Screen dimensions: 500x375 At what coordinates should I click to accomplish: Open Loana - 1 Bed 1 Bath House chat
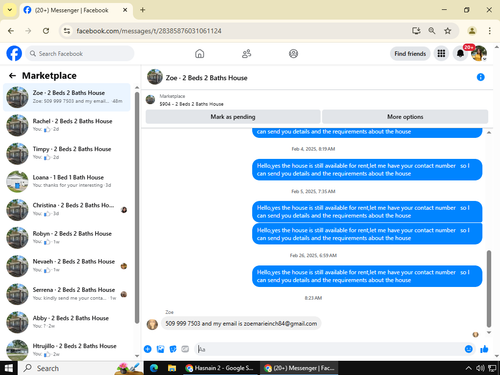point(67,181)
